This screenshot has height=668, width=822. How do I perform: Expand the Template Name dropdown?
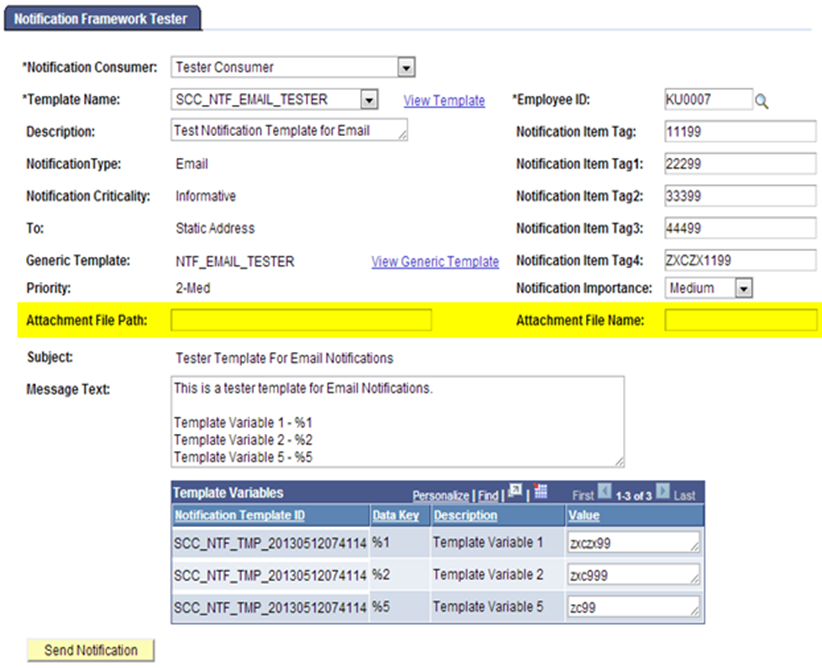click(369, 99)
